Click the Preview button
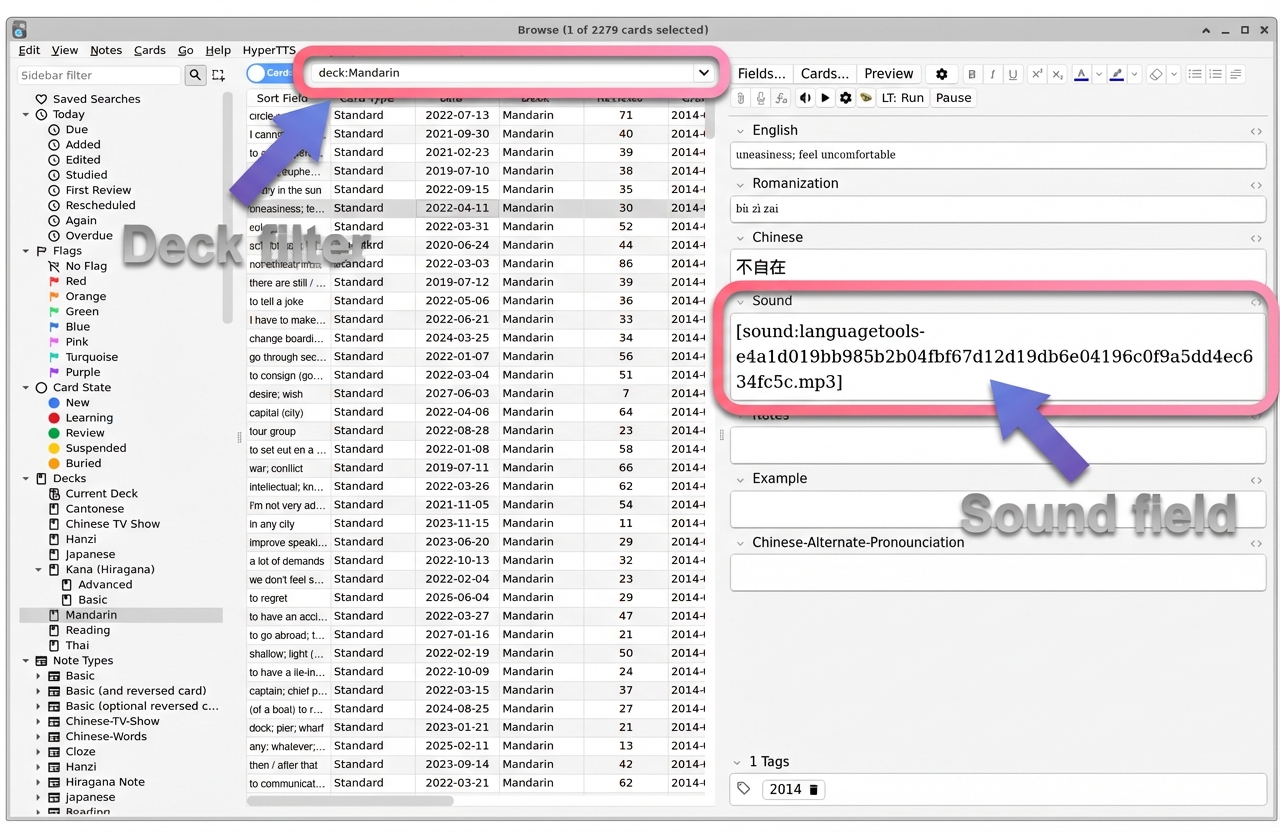The height and width of the screenshot is (832, 1280). pyautogui.click(x=889, y=73)
